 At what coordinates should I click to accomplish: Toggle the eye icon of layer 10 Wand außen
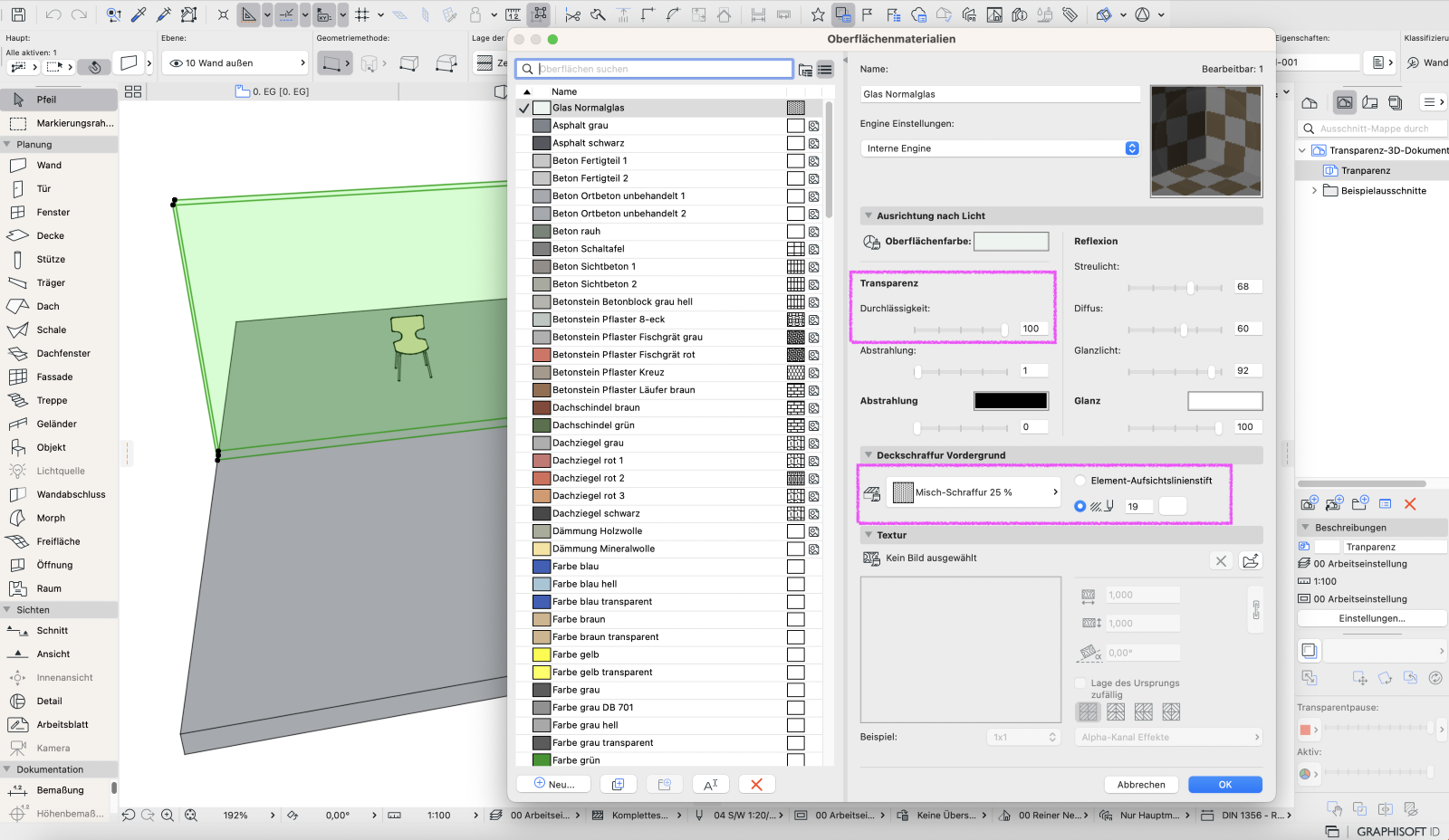pos(177,63)
